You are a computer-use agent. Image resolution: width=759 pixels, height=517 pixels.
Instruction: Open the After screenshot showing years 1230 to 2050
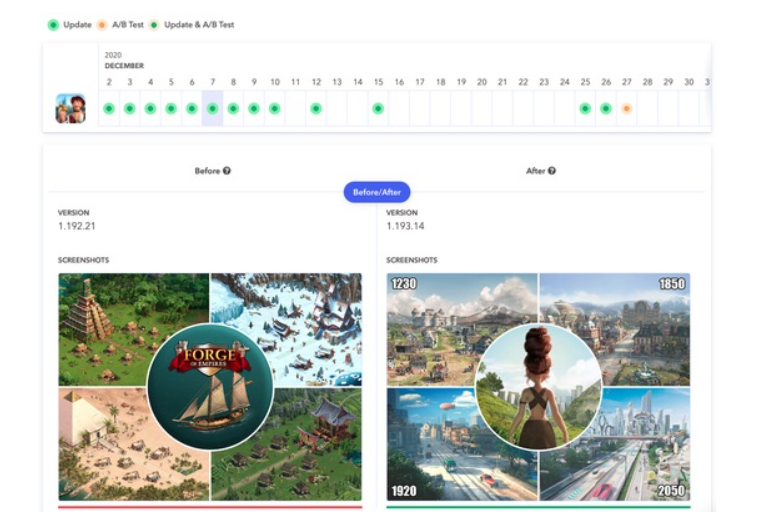coord(538,387)
